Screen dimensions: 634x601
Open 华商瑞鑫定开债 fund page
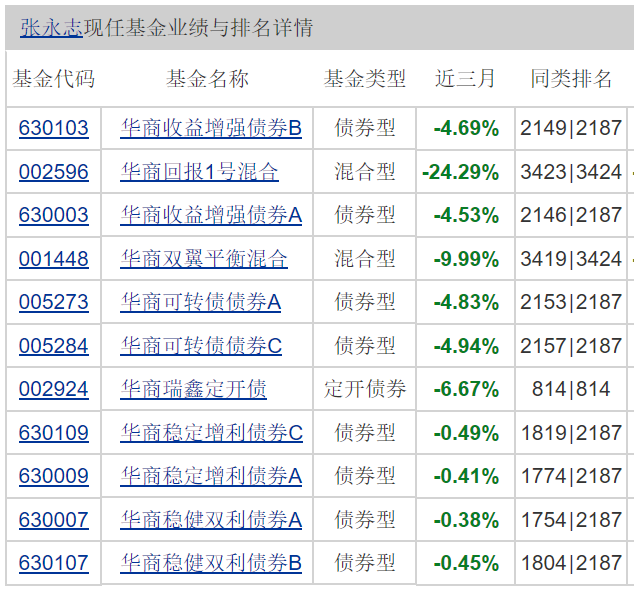pos(193,389)
